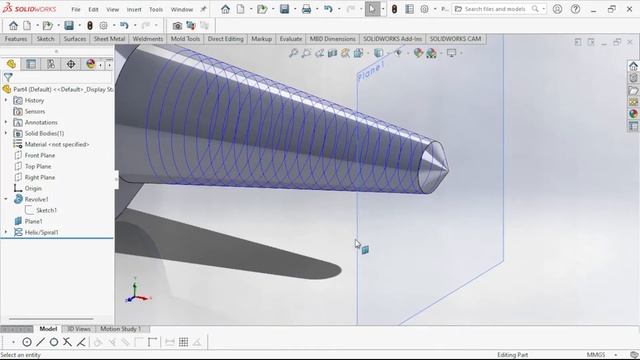640x360 pixels.
Task: Click the grid icon in the bottom toolbar
Action: coord(184,342)
